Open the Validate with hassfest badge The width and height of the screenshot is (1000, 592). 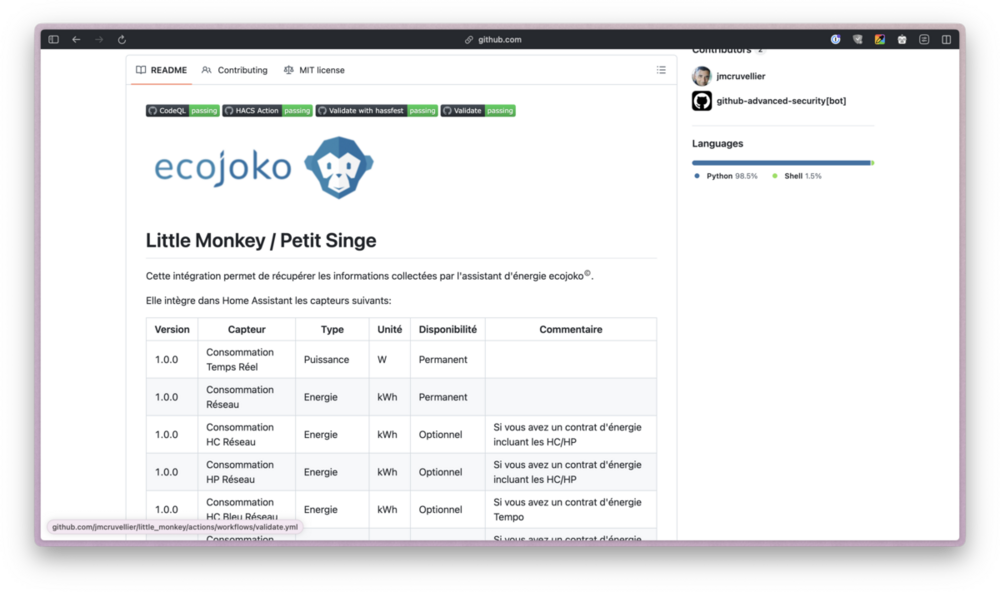(376, 110)
